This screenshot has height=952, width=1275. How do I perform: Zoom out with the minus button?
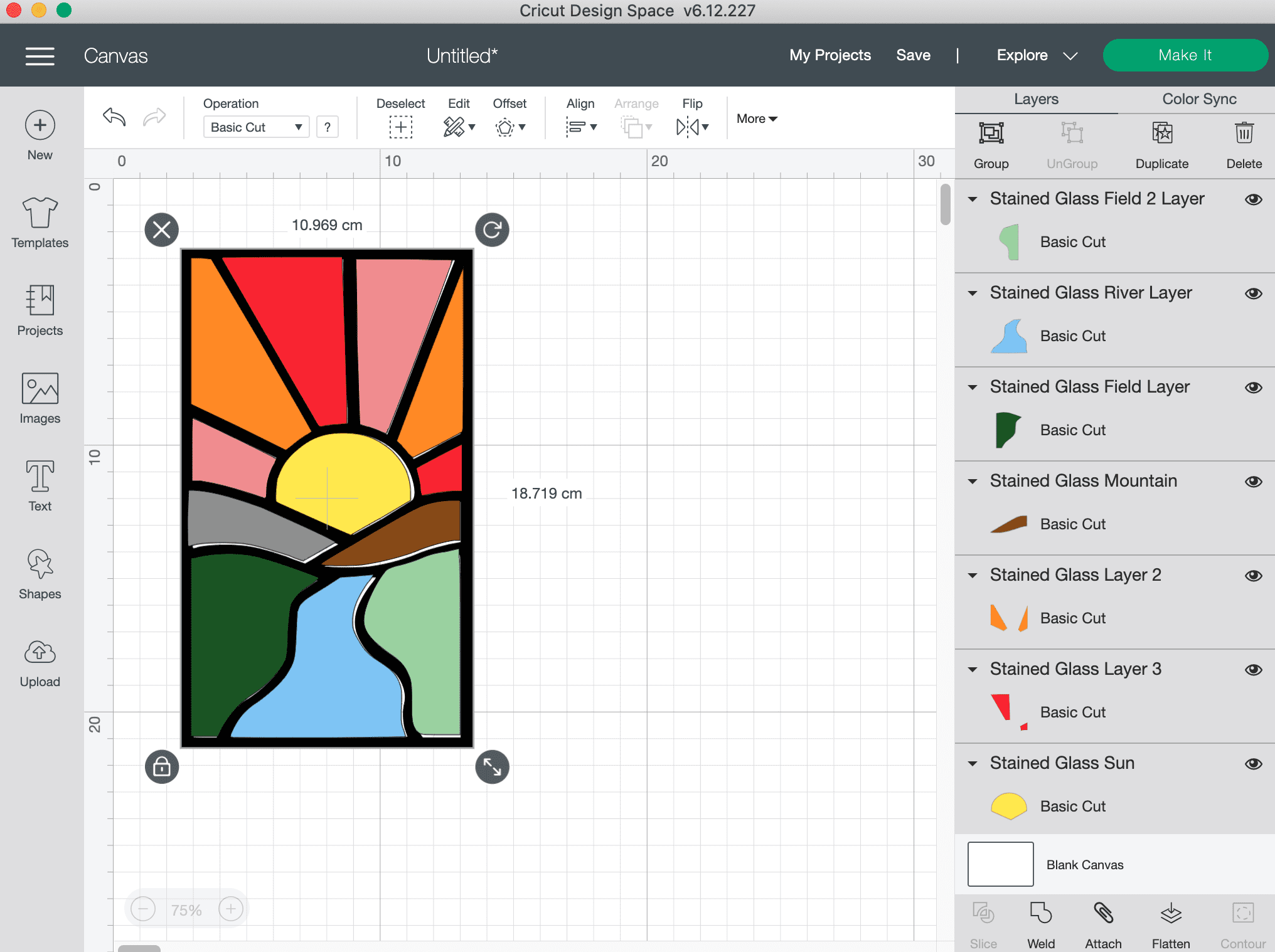click(143, 909)
